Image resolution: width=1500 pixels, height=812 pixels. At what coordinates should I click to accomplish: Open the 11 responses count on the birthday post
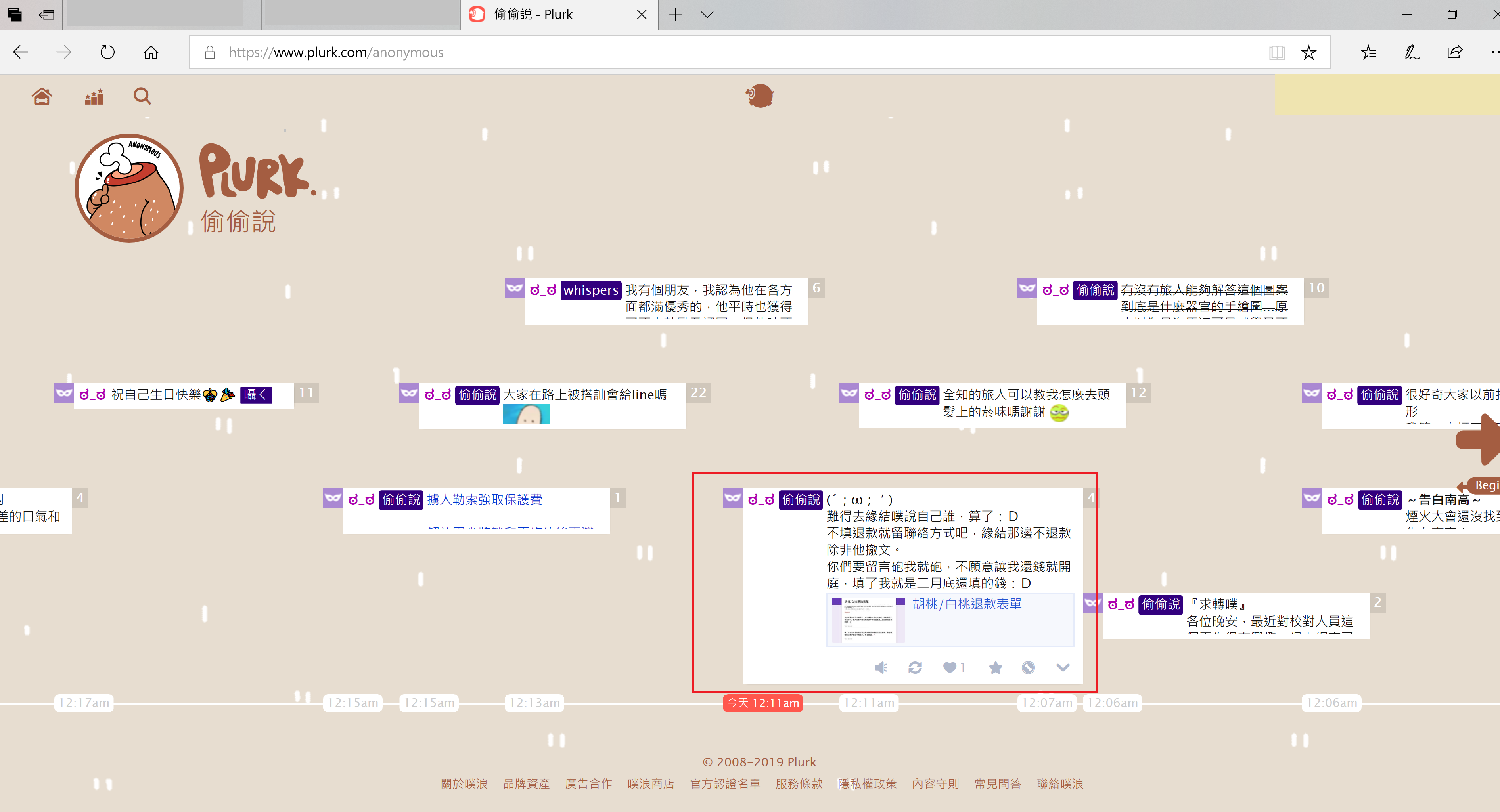pos(306,393)
